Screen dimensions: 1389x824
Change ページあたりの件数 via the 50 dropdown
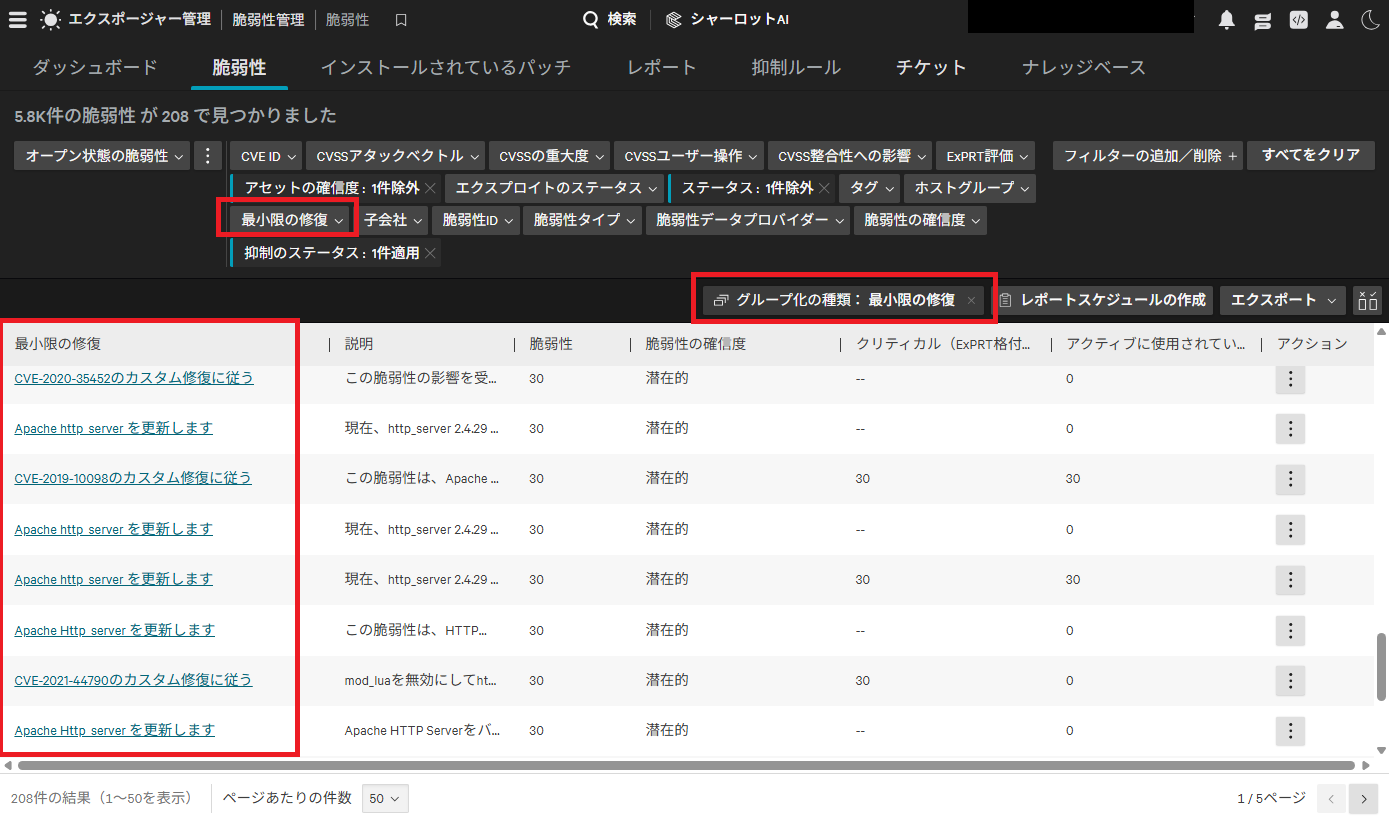pyautogui.click(x=384, y=798)
